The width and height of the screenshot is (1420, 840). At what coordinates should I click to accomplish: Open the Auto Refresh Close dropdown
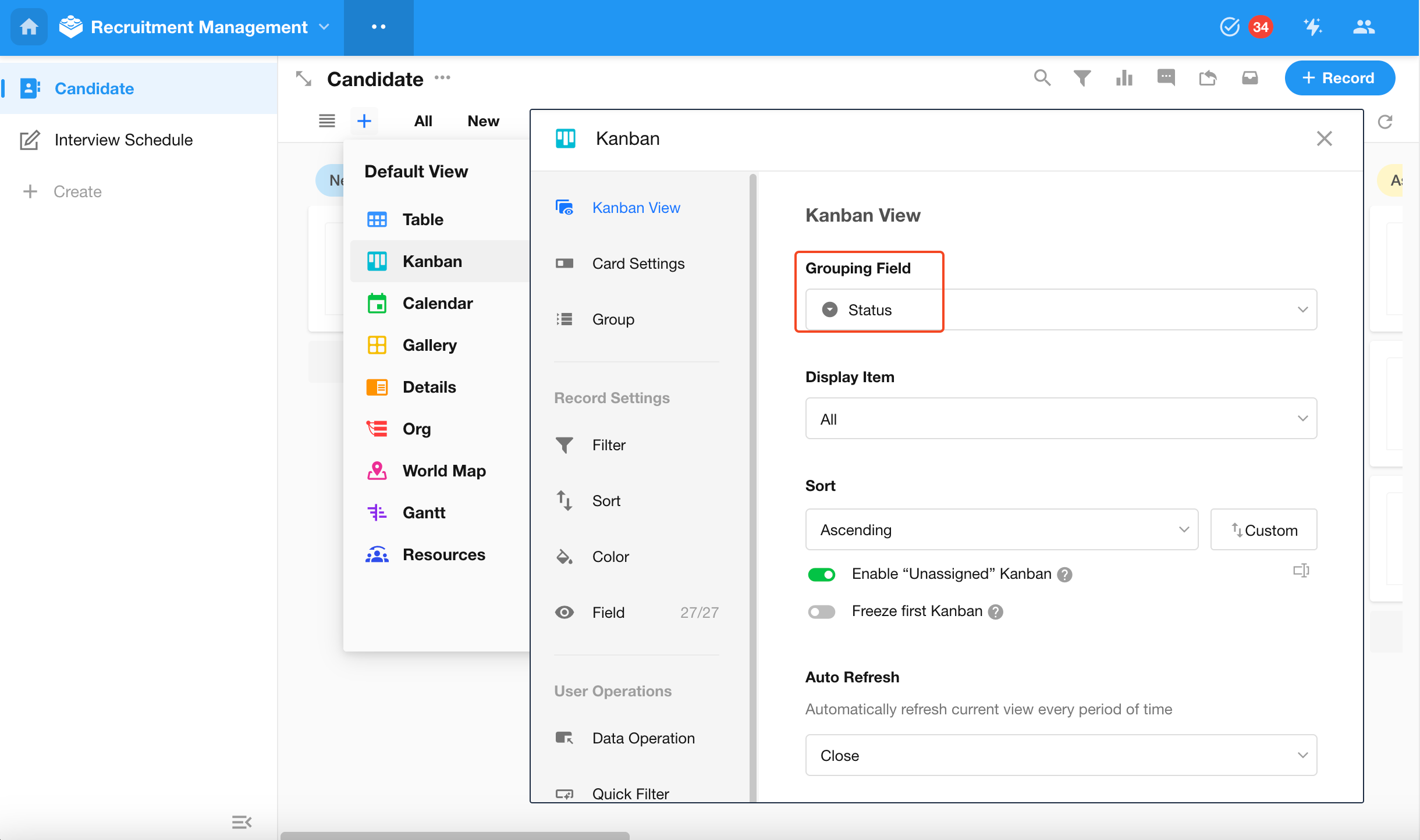pos(1061,756)
